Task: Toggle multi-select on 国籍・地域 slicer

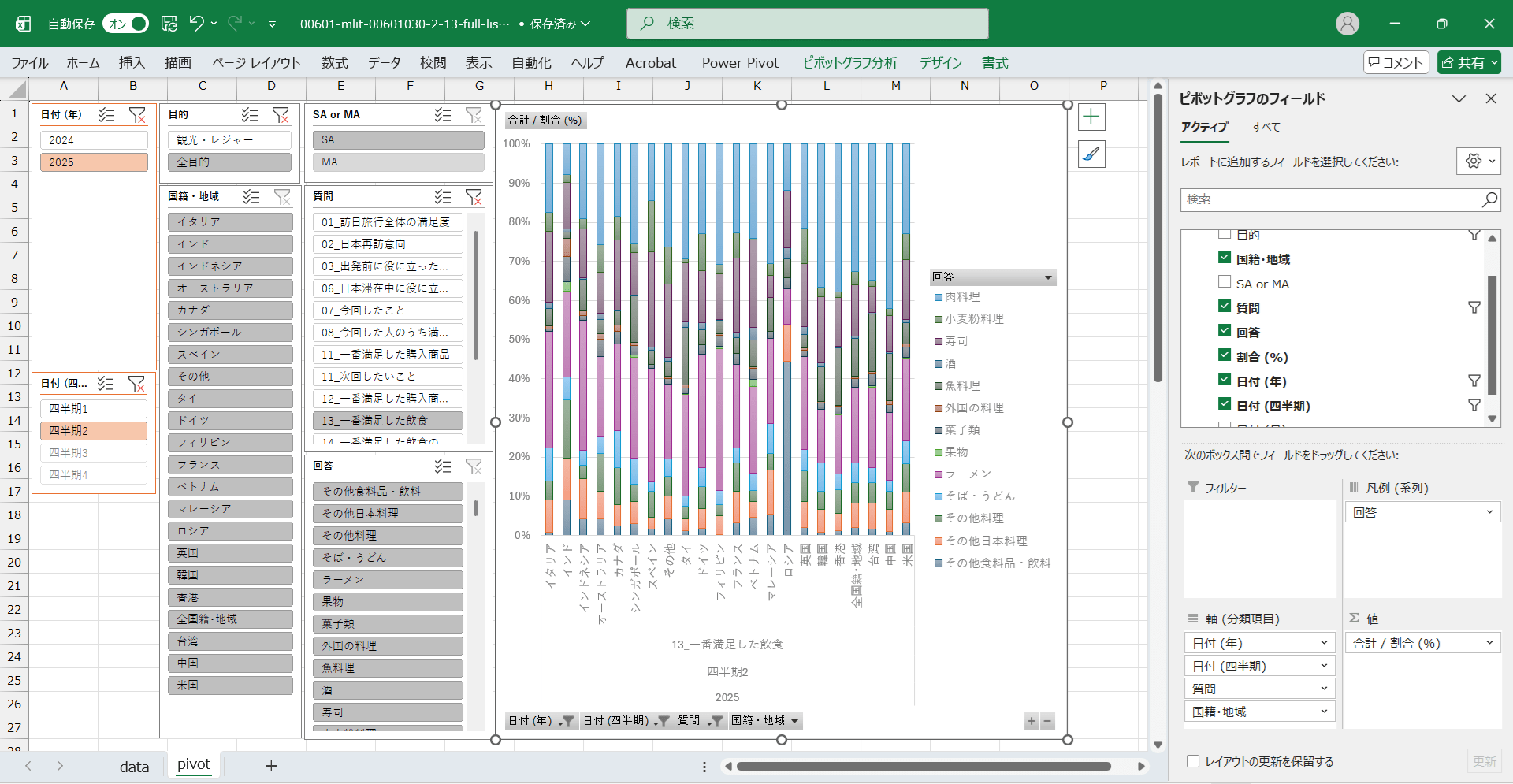Action: click(251, 197)
